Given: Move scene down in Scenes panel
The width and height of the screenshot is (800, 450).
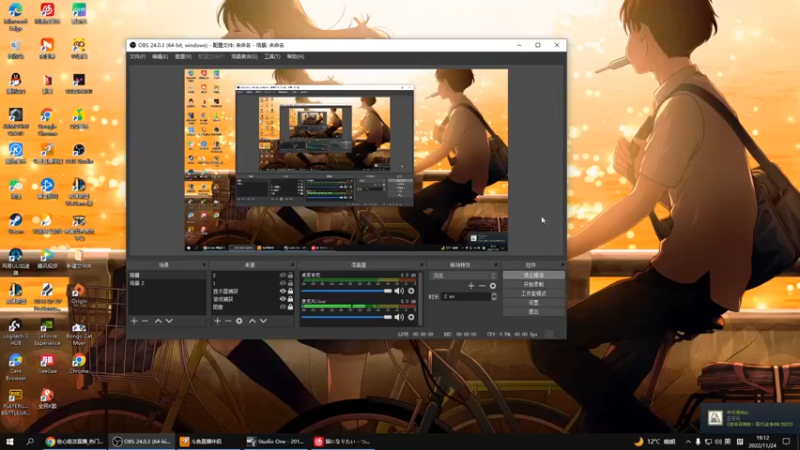Looking at the screenshot, I should 169,321.
